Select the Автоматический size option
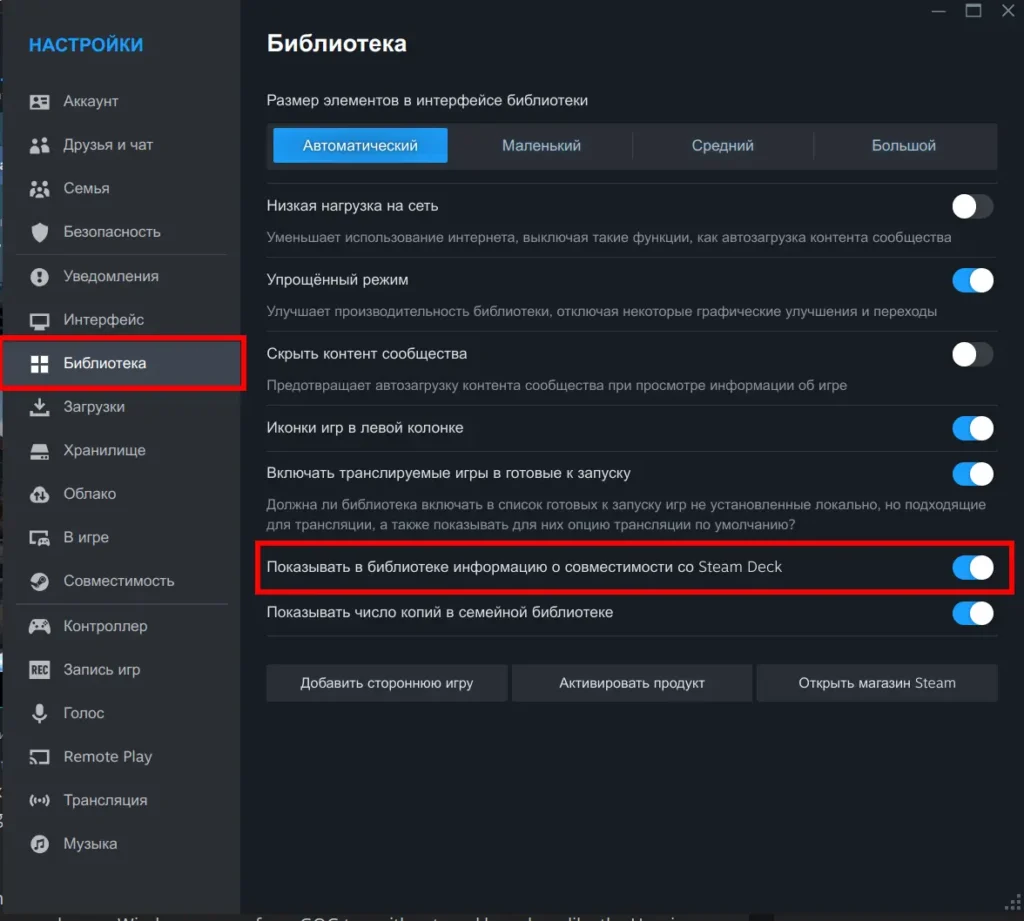Screen dimensions: 1024x921 click(x=360, y=146)
